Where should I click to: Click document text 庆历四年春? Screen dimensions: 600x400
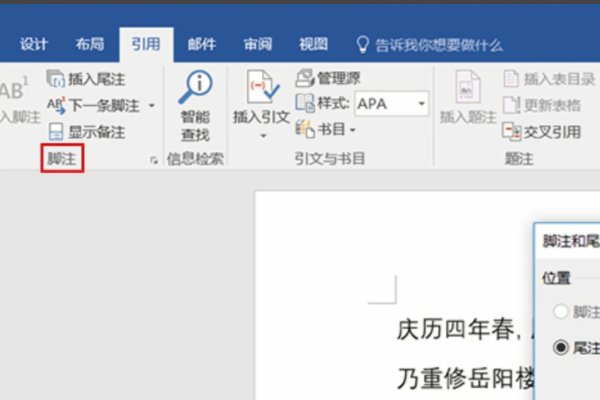click(x=455, y=330)
